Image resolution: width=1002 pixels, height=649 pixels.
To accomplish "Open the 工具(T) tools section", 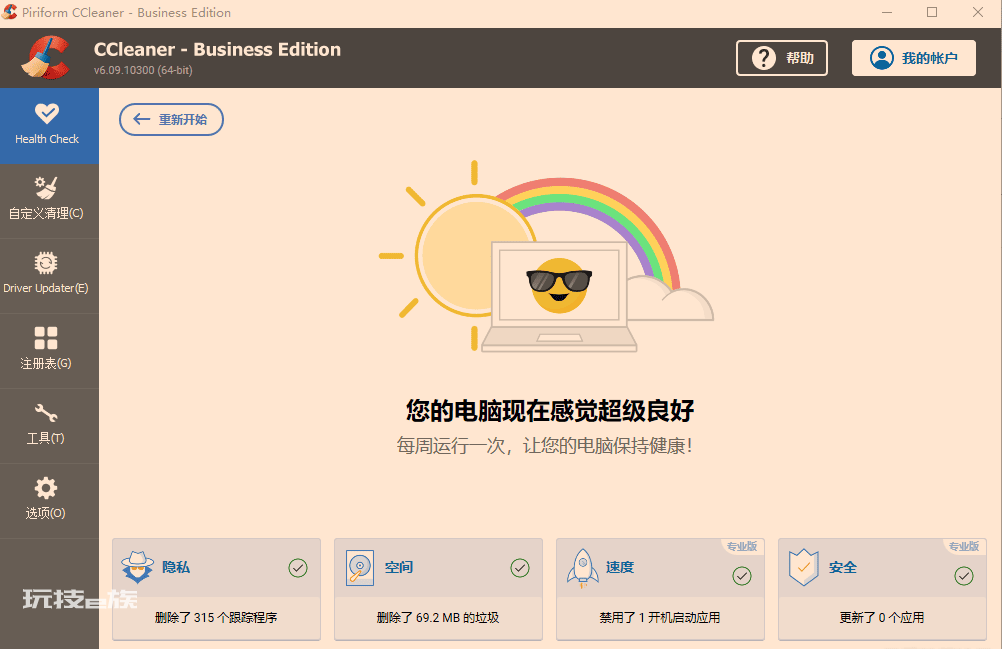I will (x=49, y=426).
